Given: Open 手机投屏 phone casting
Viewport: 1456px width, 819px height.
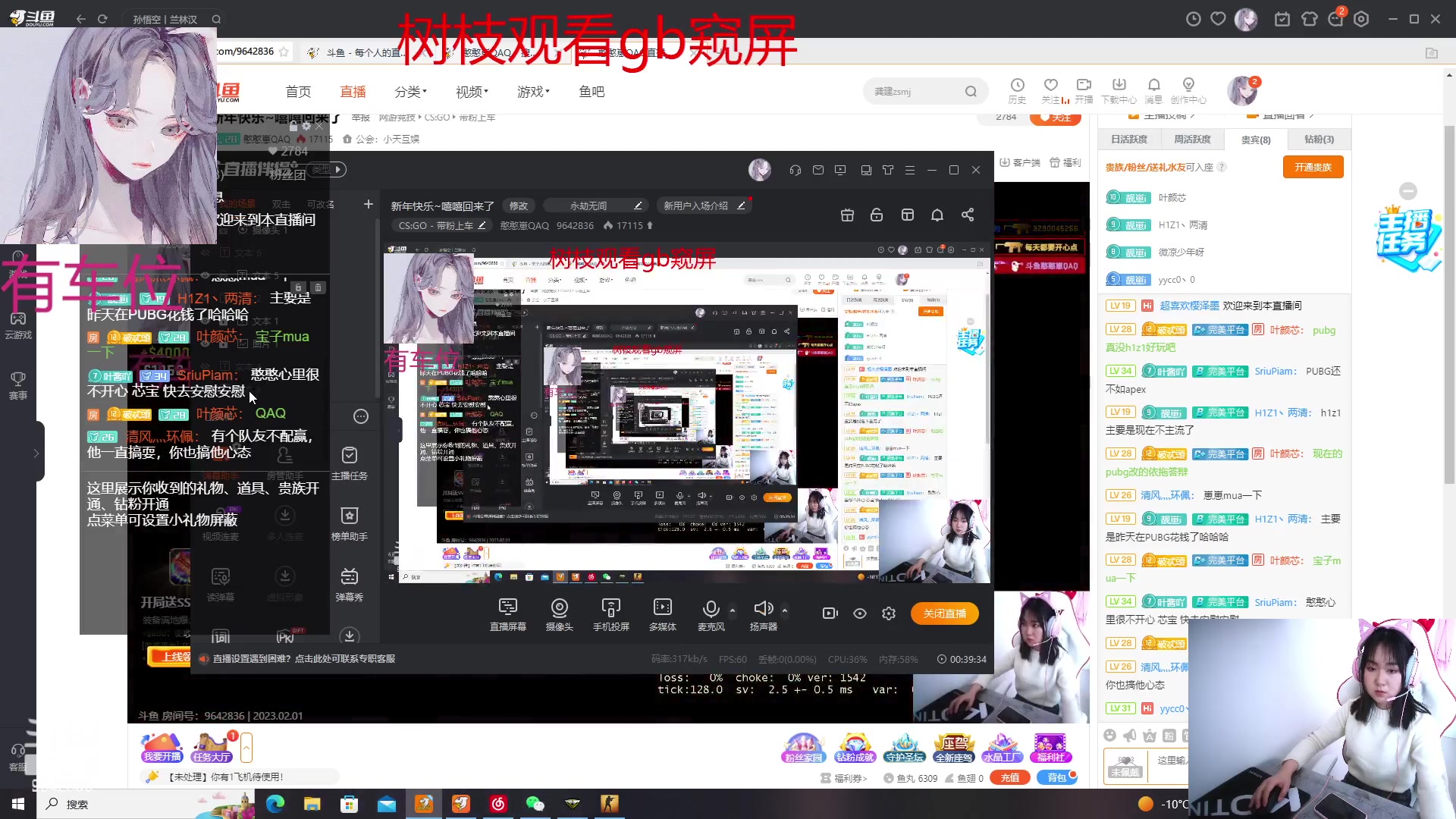Looking at the screenshot, I should [610, 614].
